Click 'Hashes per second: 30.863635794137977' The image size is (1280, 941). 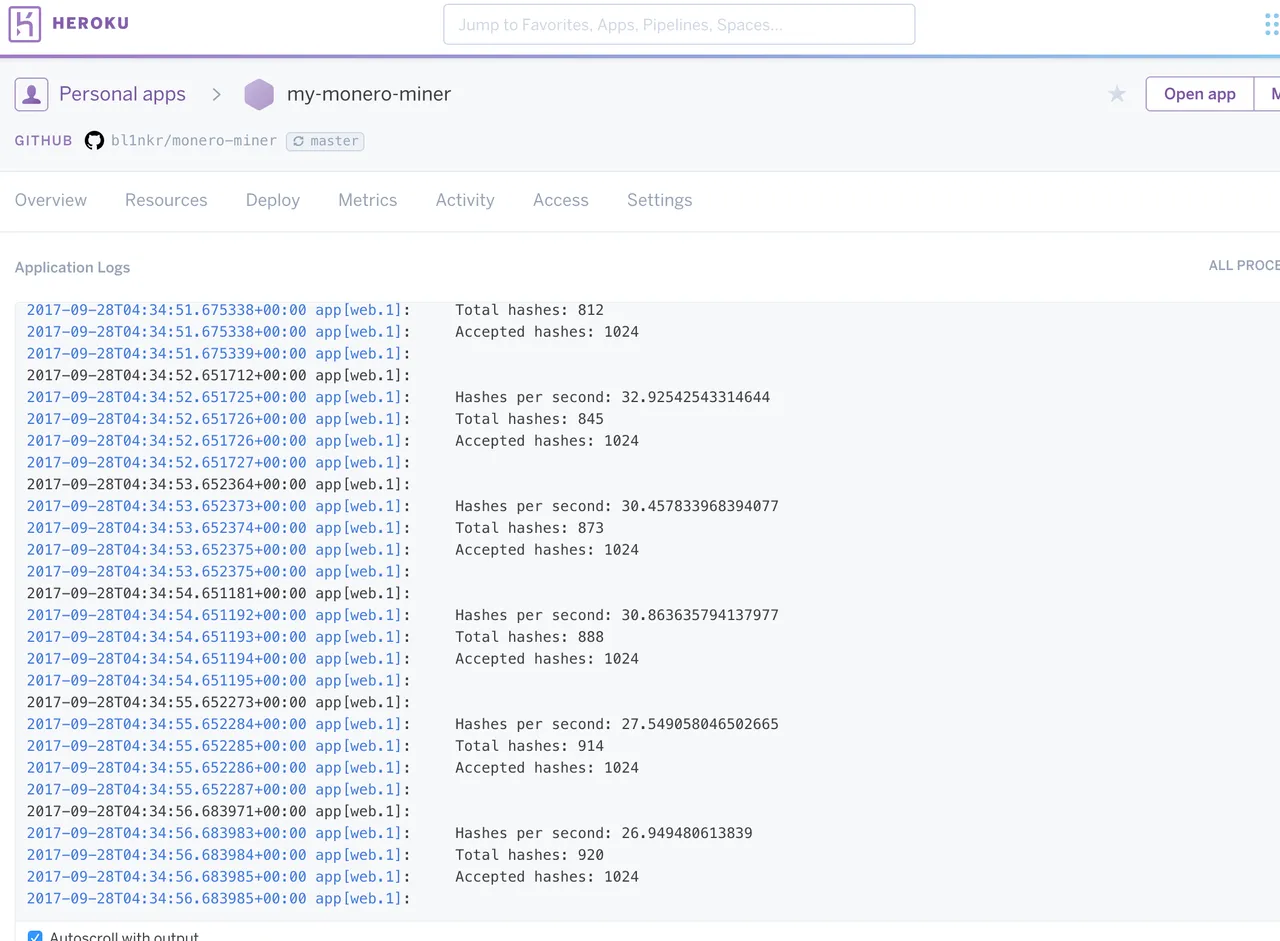tap(616, 615)
